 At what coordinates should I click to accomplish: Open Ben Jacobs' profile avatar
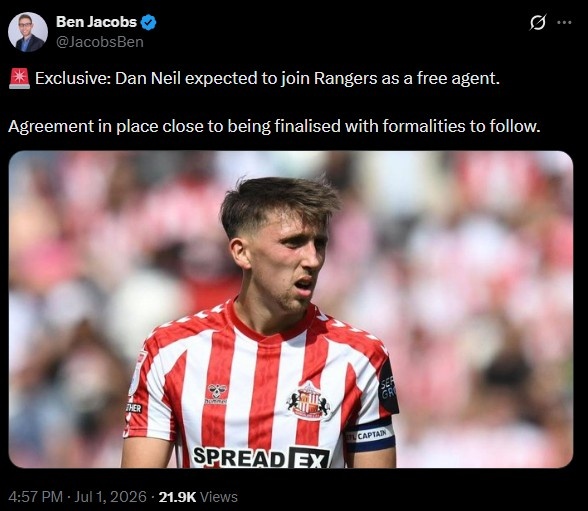pyautogui.click(x=28, y=32)
